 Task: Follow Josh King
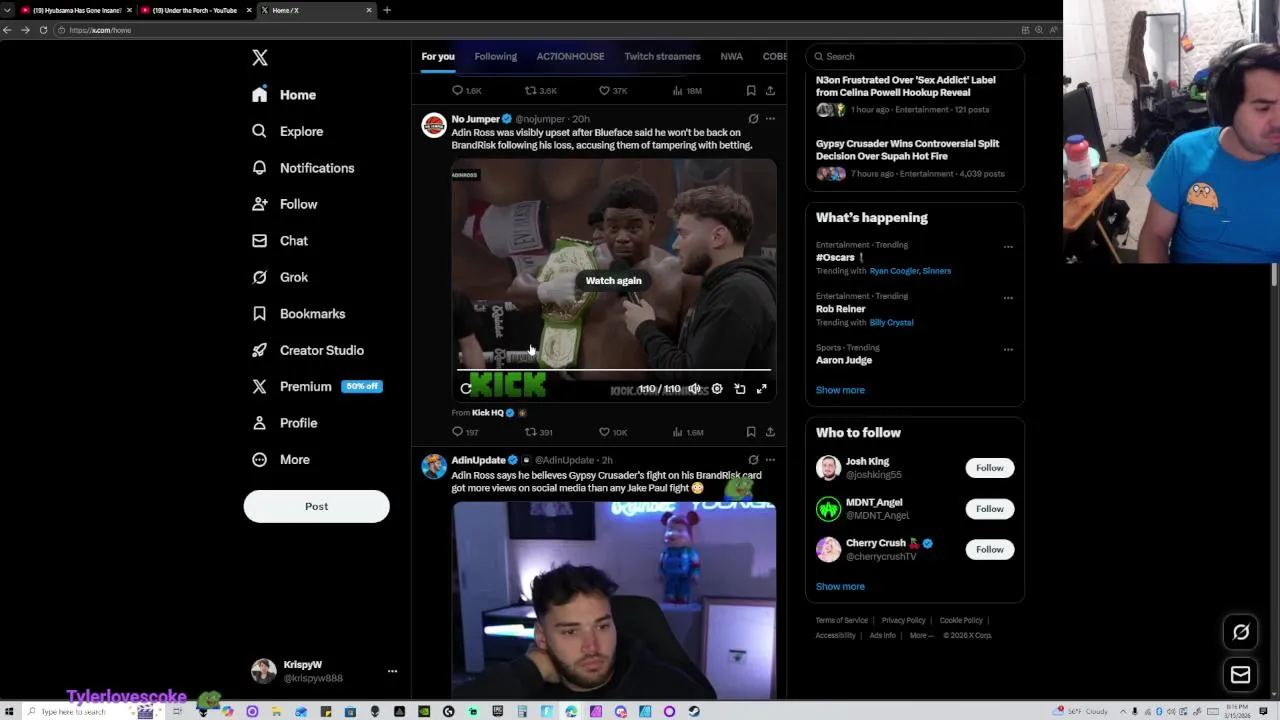click(989, 468)
